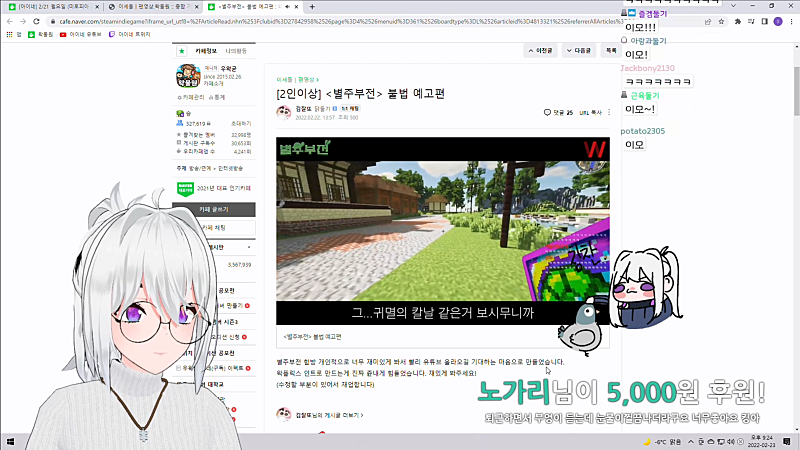Image resolution: width=800 pixels, height=450 pixels.
Task: Switch to the 나의활동 tab
Action: coord(236,51)
